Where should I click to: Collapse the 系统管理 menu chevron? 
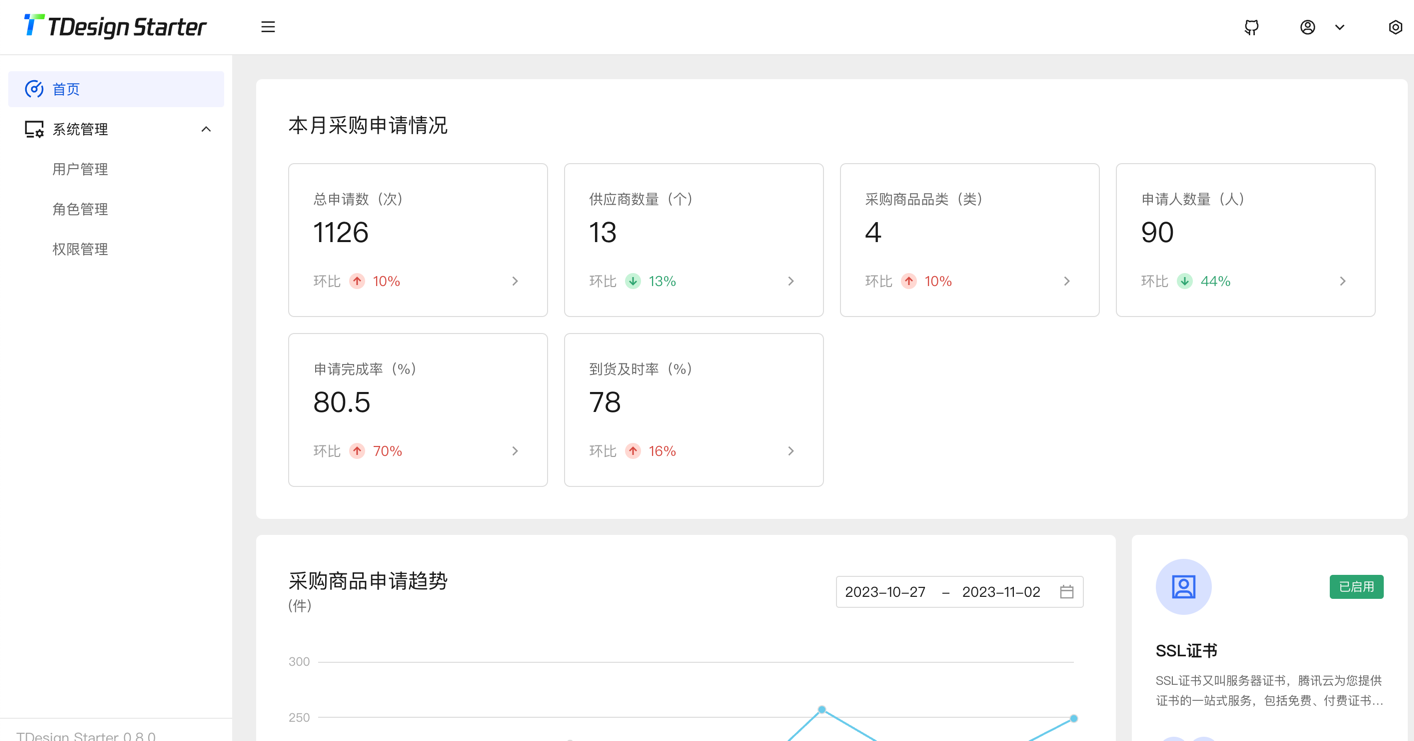[x=206, y=129]
